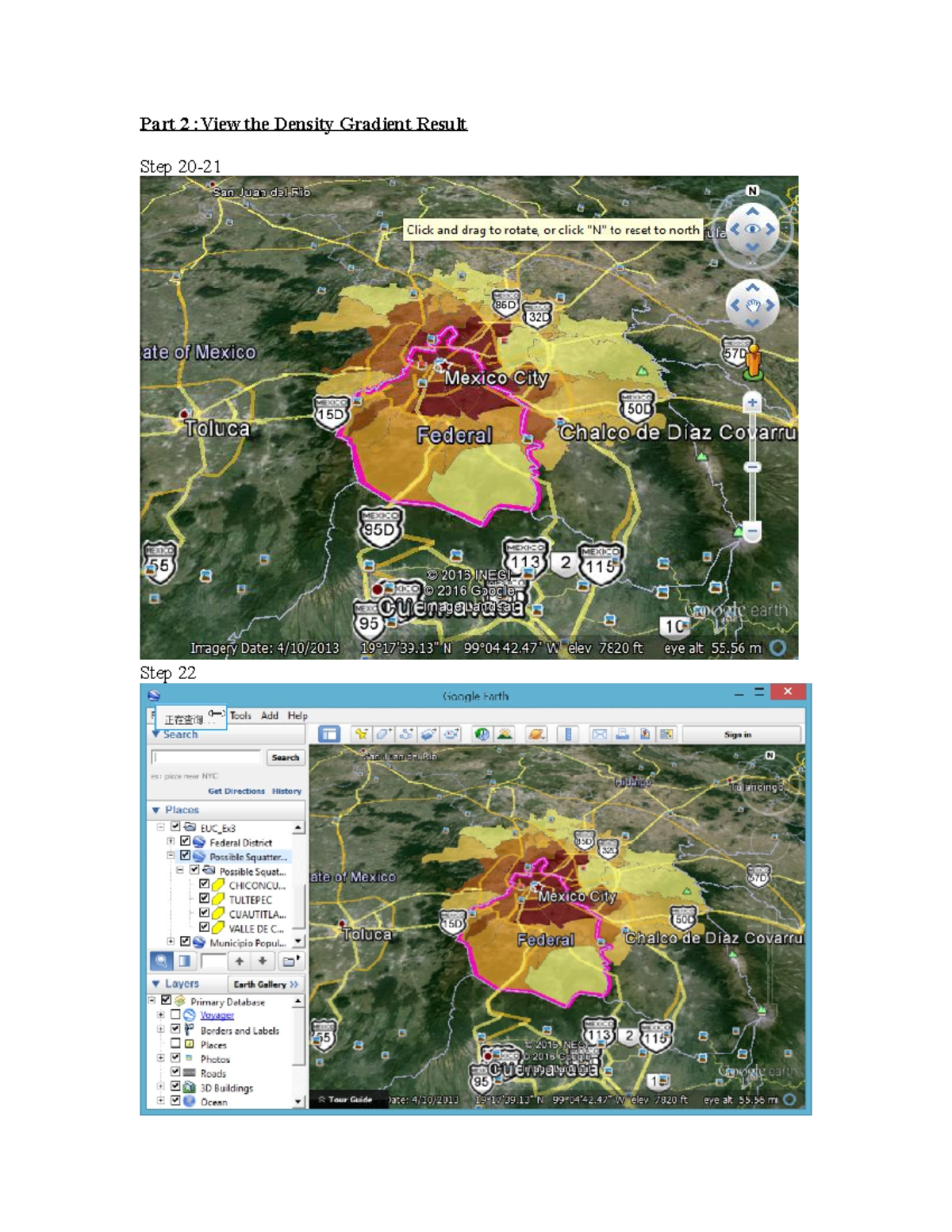Open the History link

[286, 791]
